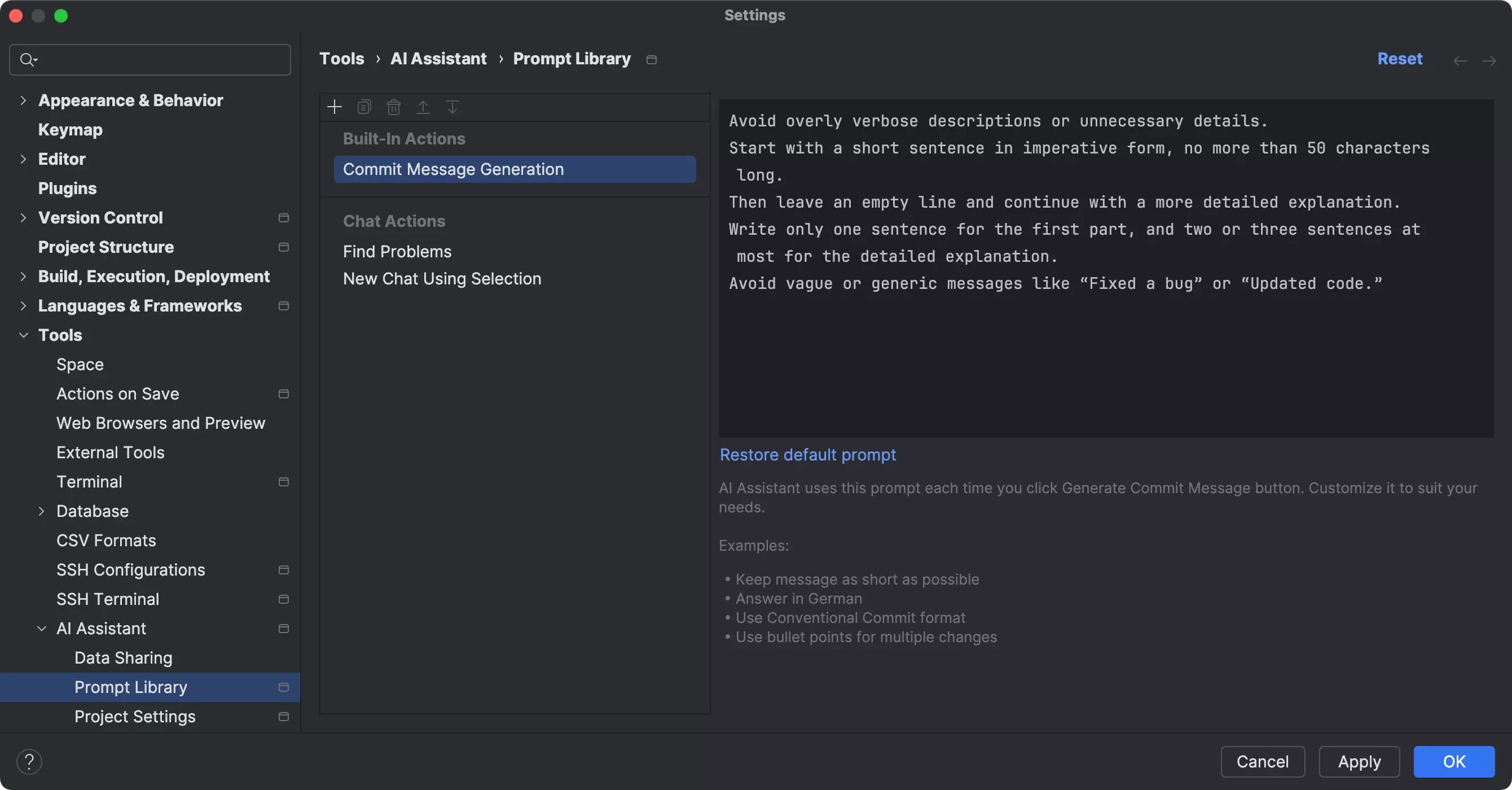
Task: Click the Prompt Library breadcrumb pin icon
Action: (650, 59)
